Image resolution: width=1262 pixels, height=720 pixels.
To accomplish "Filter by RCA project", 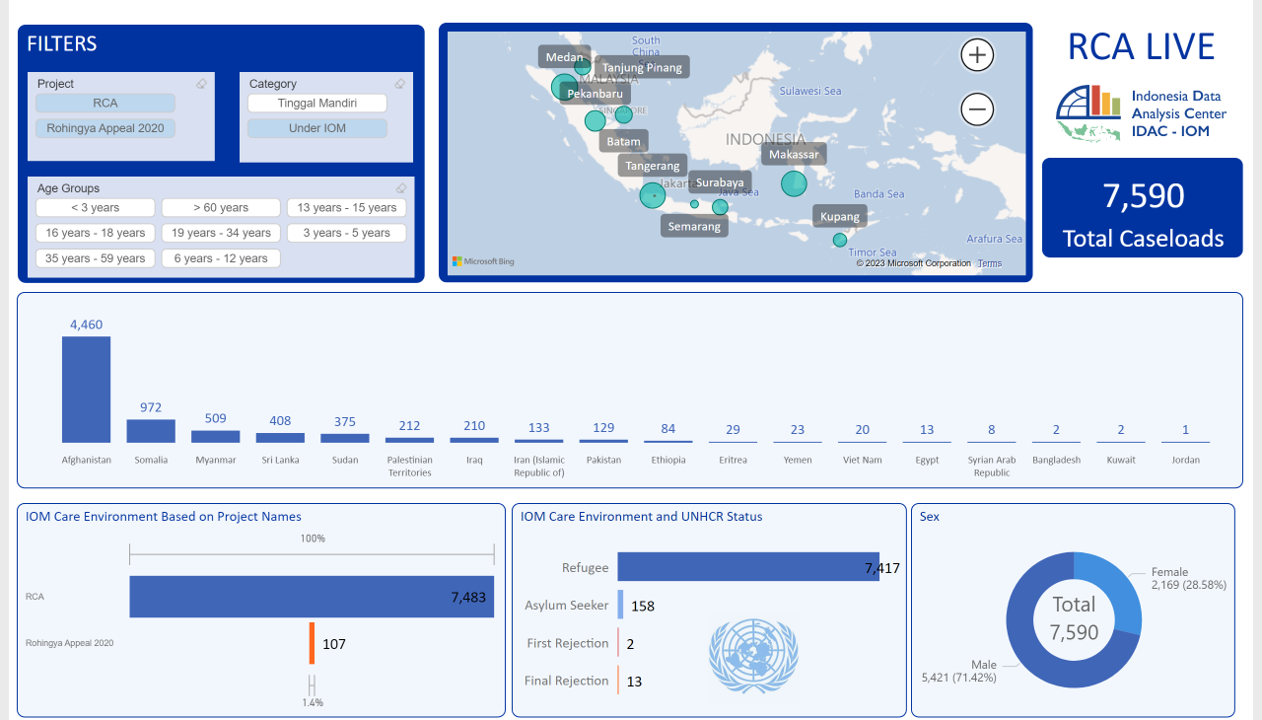I will [x=105, y=103].
